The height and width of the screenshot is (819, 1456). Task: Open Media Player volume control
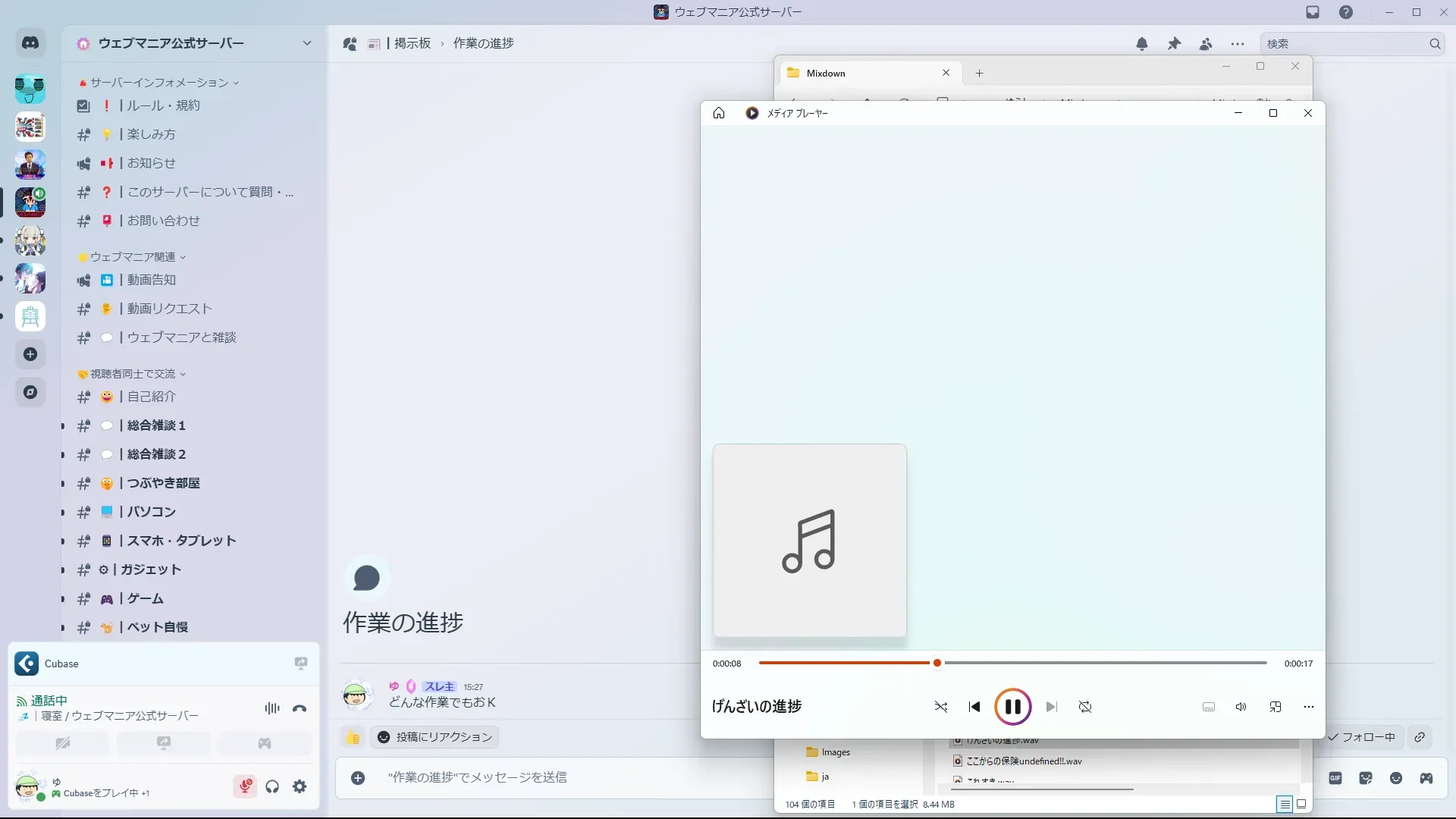click(1241, 707)
